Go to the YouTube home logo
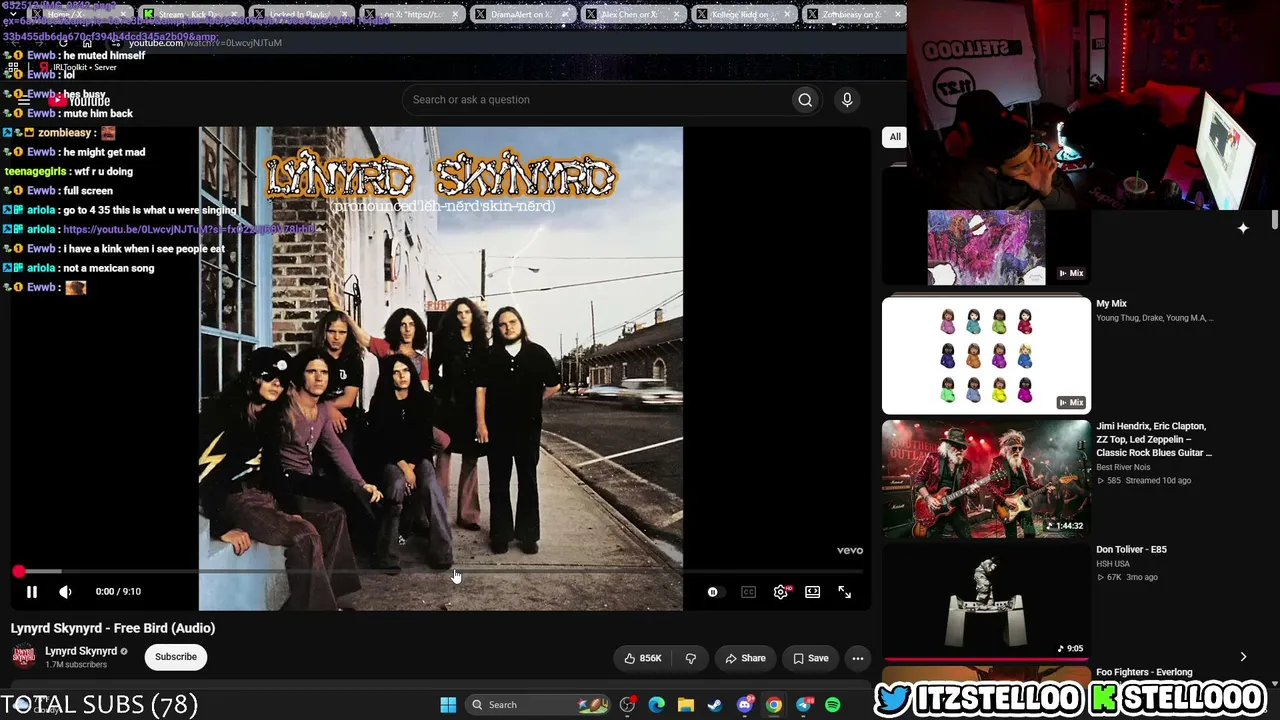The width and height of the screenshot is (1280, 720). tap(80, 100)
